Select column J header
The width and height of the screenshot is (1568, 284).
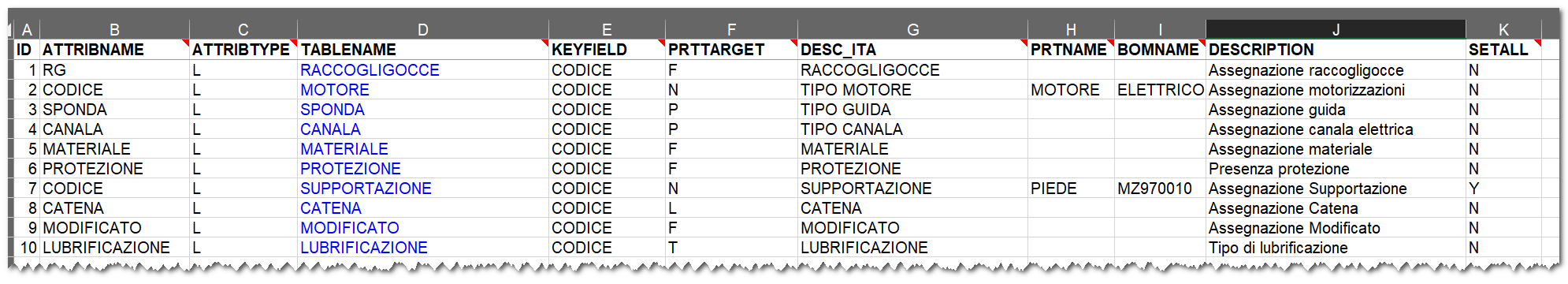[1336, 30]
